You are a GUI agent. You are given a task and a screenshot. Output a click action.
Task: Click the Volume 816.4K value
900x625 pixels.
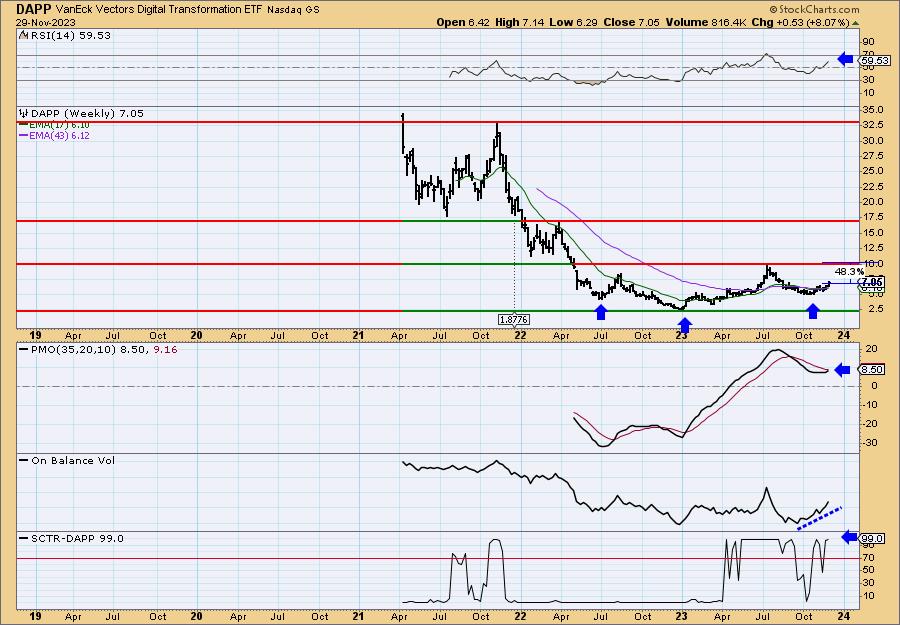706,22
